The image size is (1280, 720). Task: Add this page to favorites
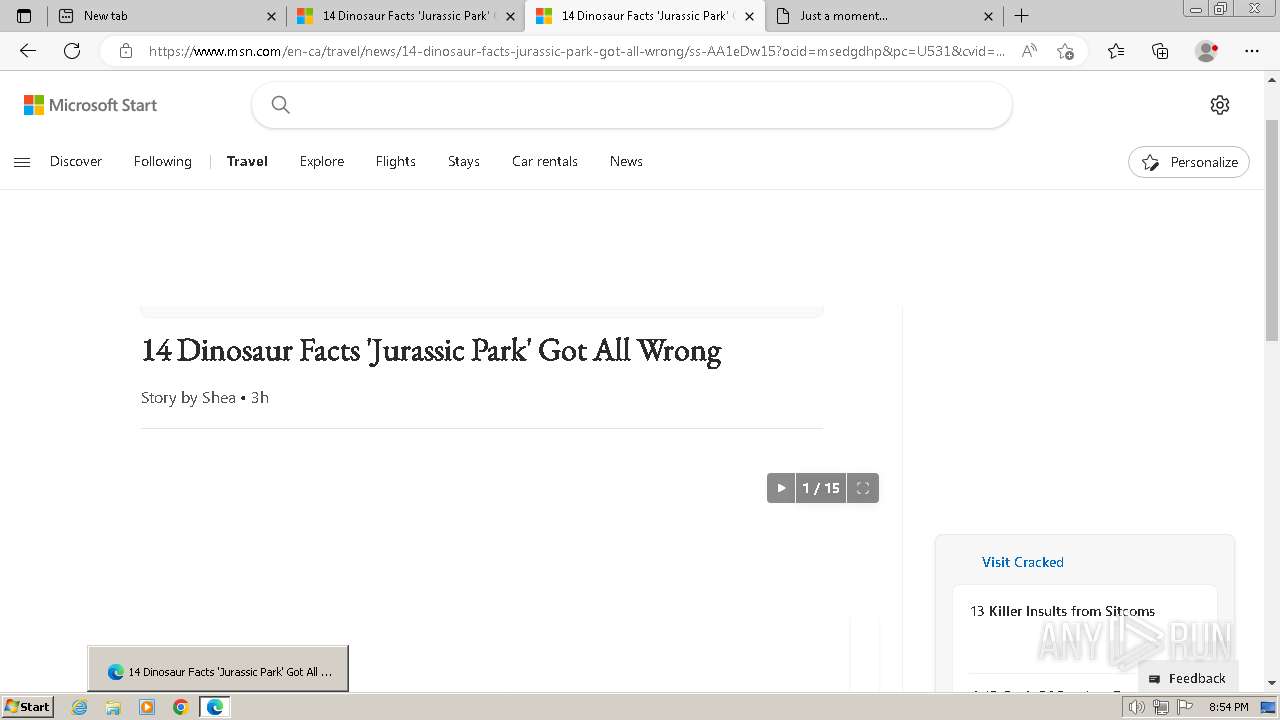click(x=1065, y=51)
